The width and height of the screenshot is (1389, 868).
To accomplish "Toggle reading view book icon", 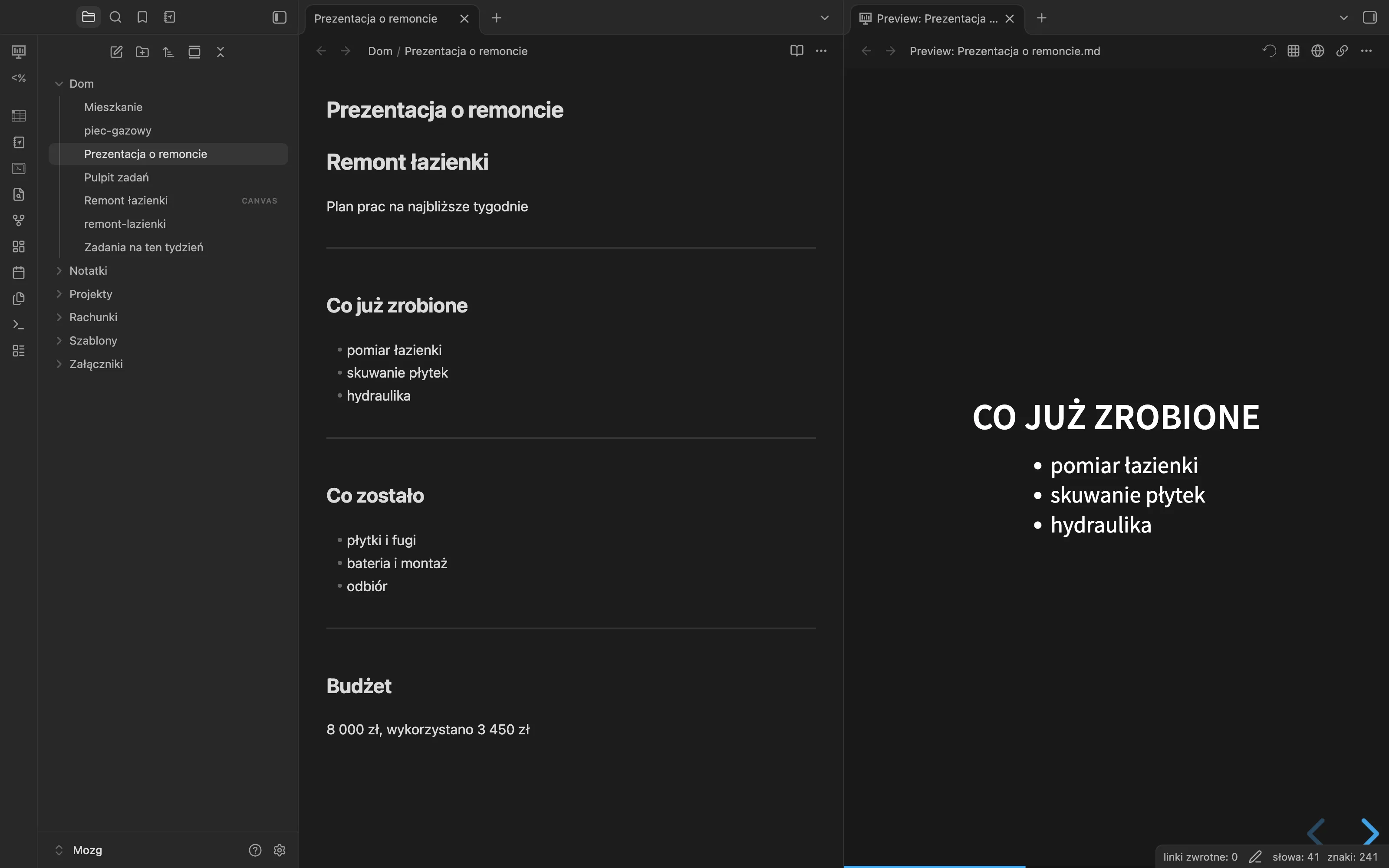I will (797, 51).
